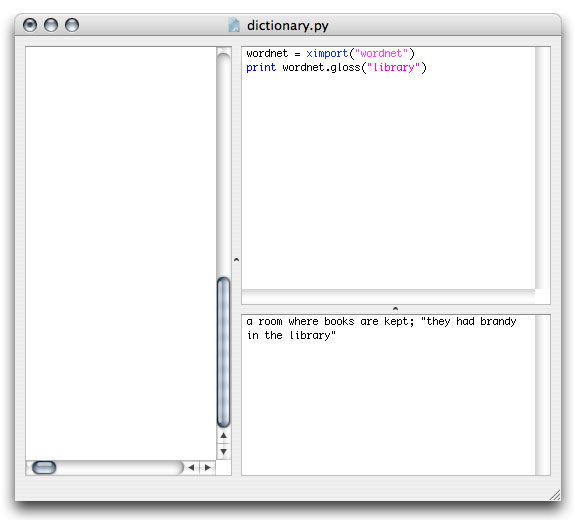The width and height of the screenshot is (574, 520).
Task: Click the canvas horizontal scrollbar thumb
Action: pos(44,468)
